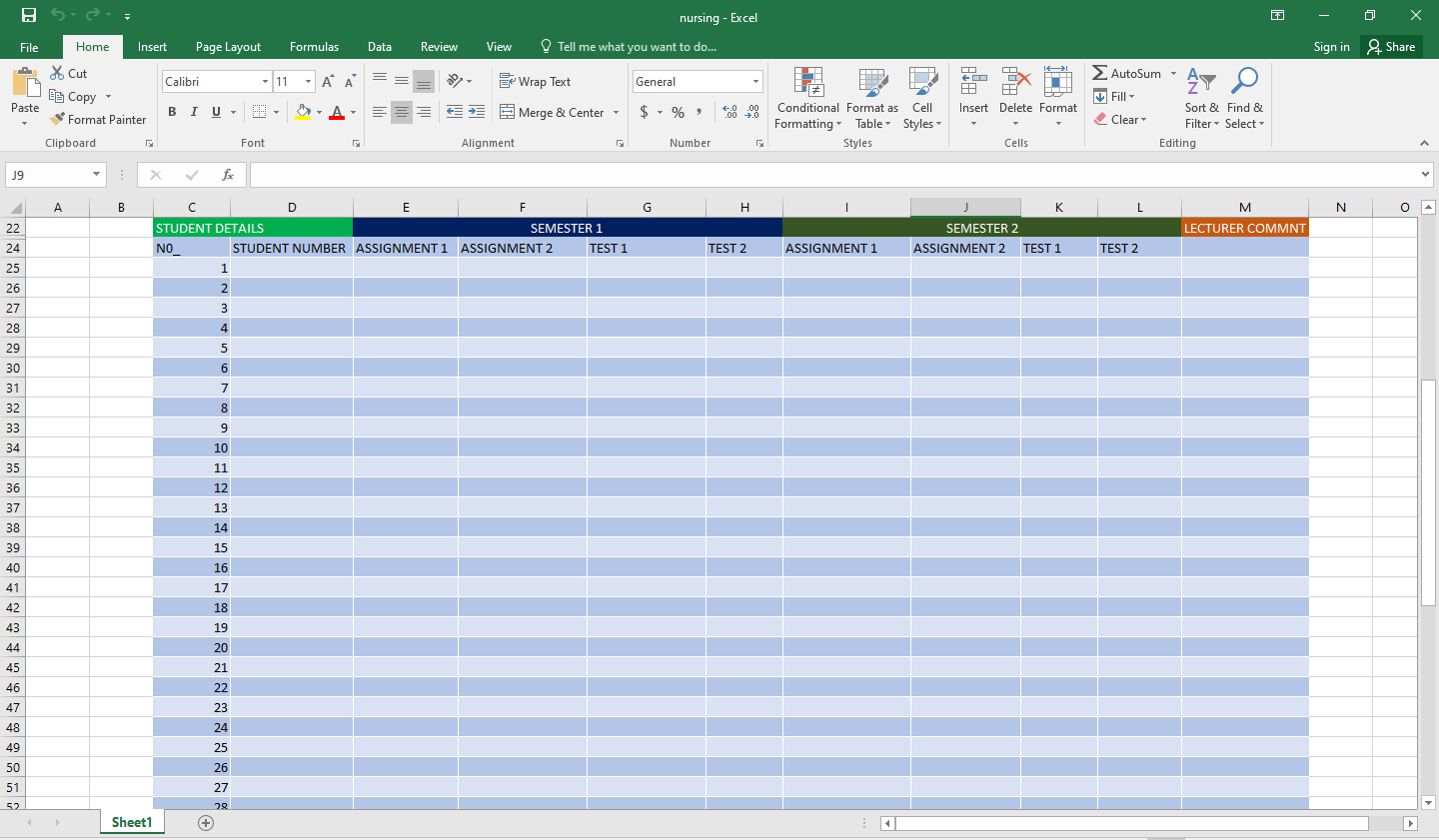Apply bold formatting to selected cells

[172, 112]
